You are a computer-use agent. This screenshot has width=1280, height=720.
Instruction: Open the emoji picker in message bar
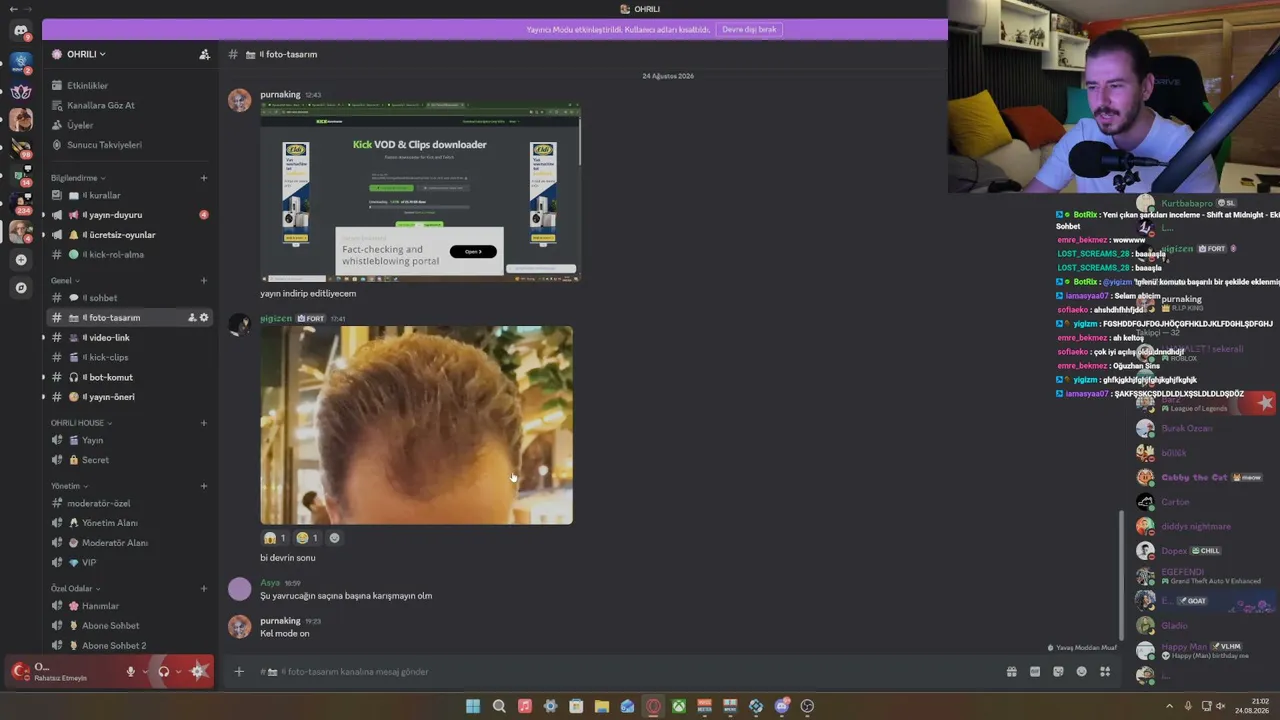point(1081,672)
